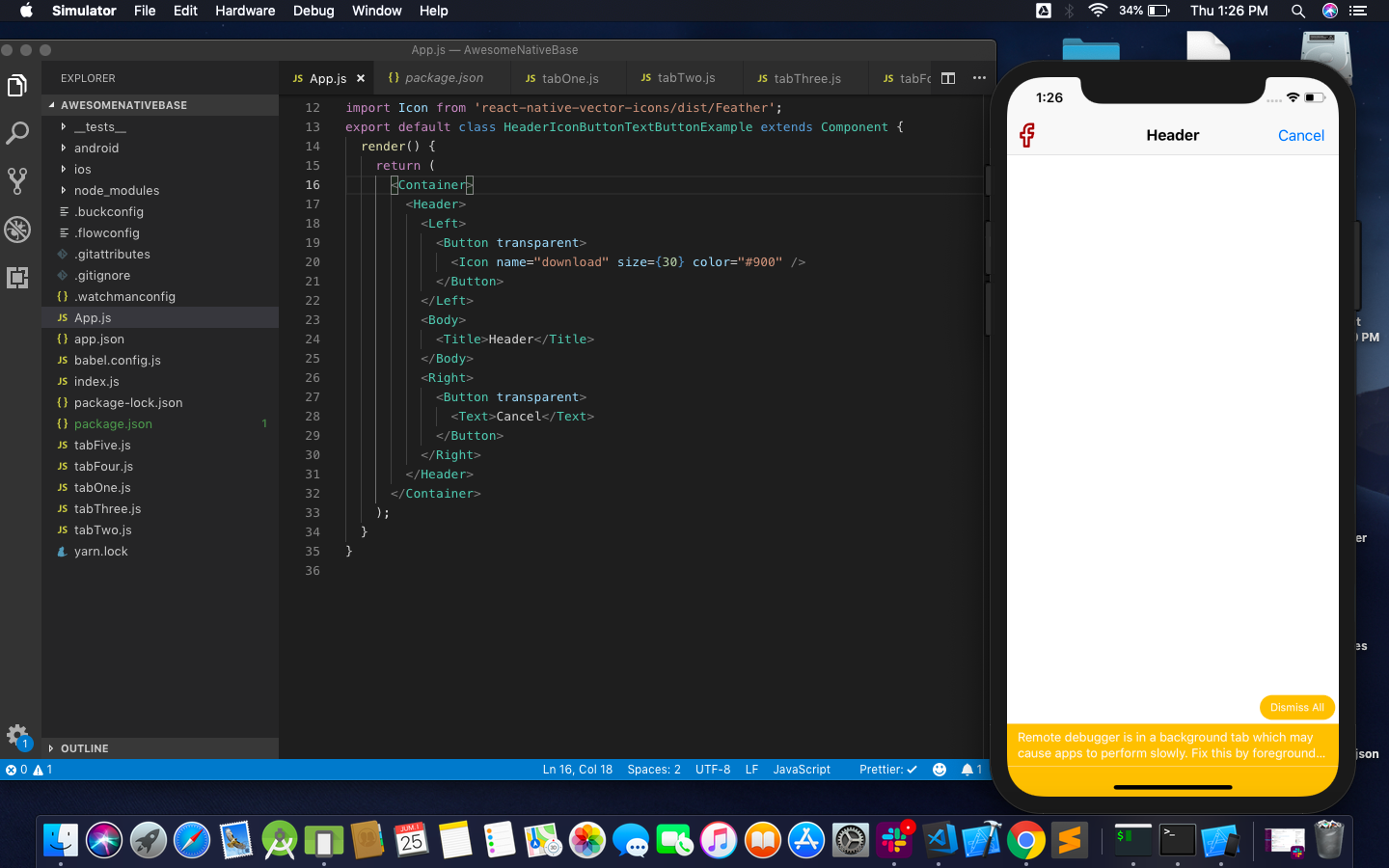This screenshot has width=1389, height=868.
Task: Open the Window menu
Action: tap(376, 11)
